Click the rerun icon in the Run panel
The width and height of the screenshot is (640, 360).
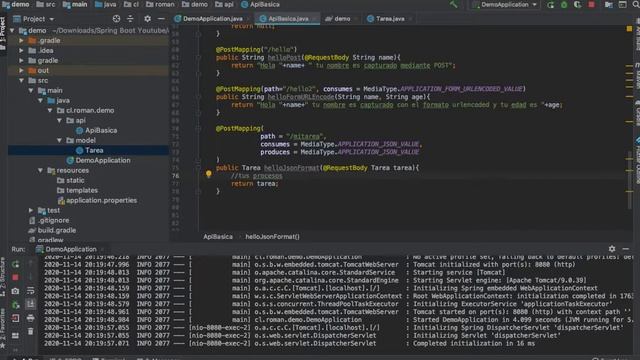[16, 264]
